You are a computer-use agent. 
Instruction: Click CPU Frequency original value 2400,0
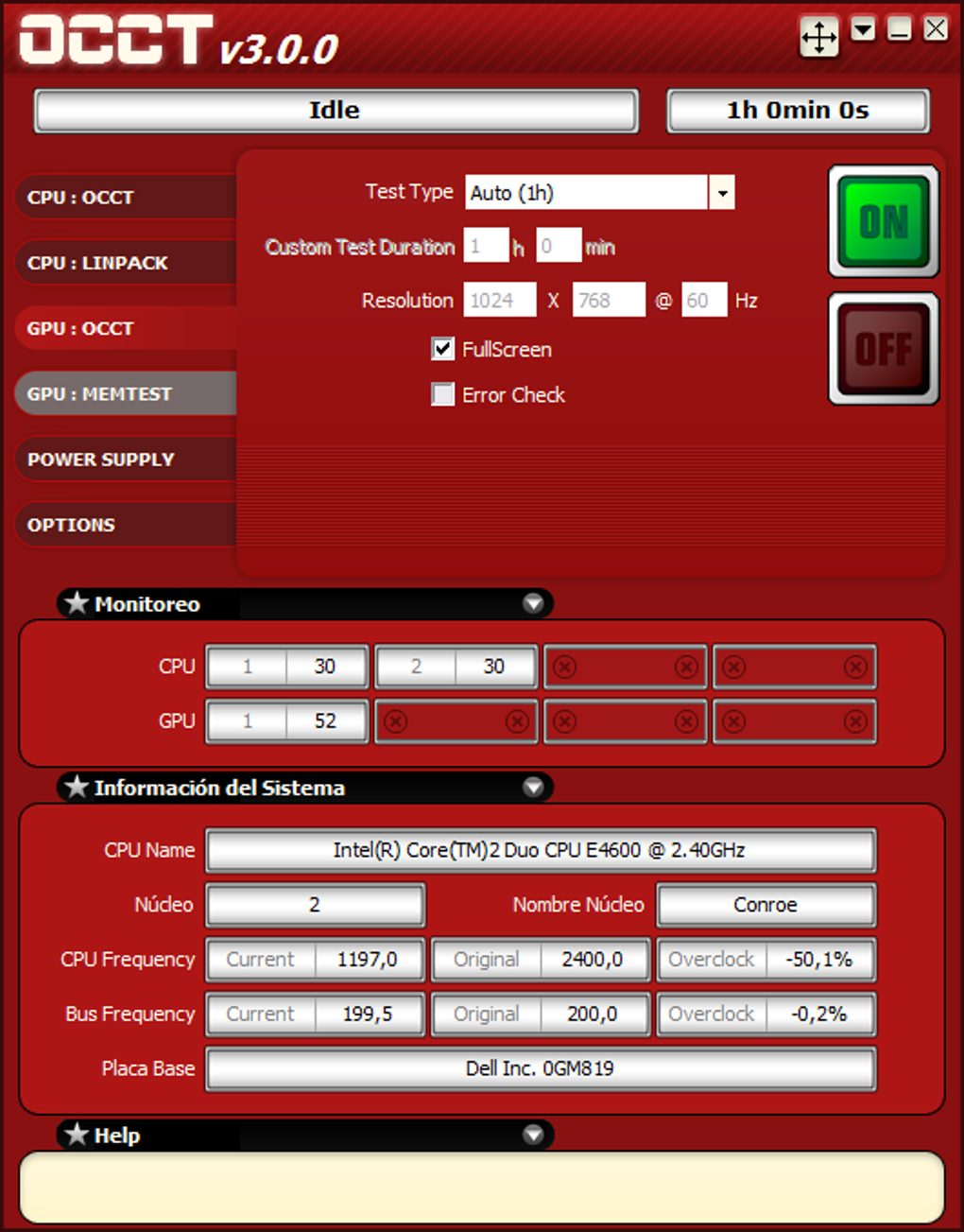[x=593, y=960]
